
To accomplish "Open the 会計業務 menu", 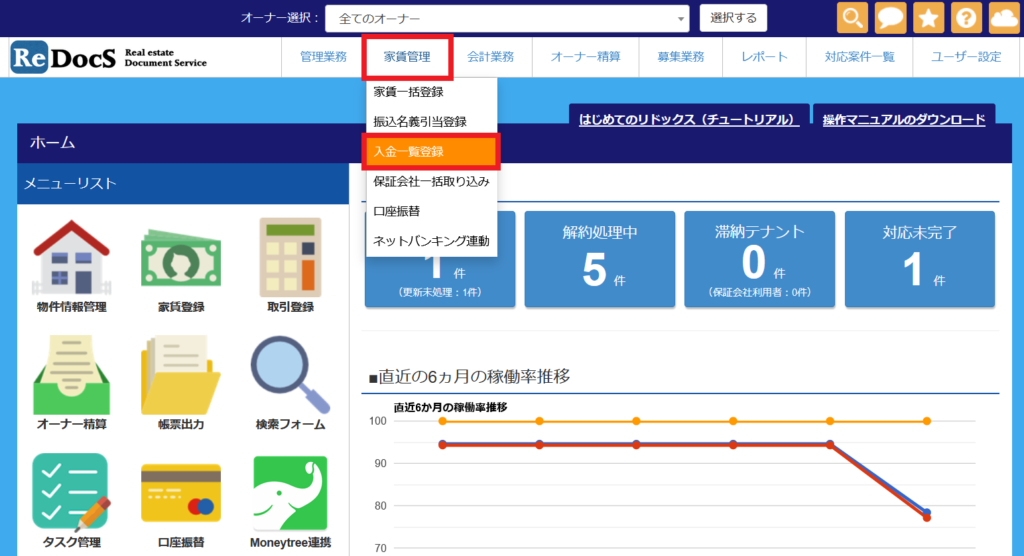I will click(490, 57).
